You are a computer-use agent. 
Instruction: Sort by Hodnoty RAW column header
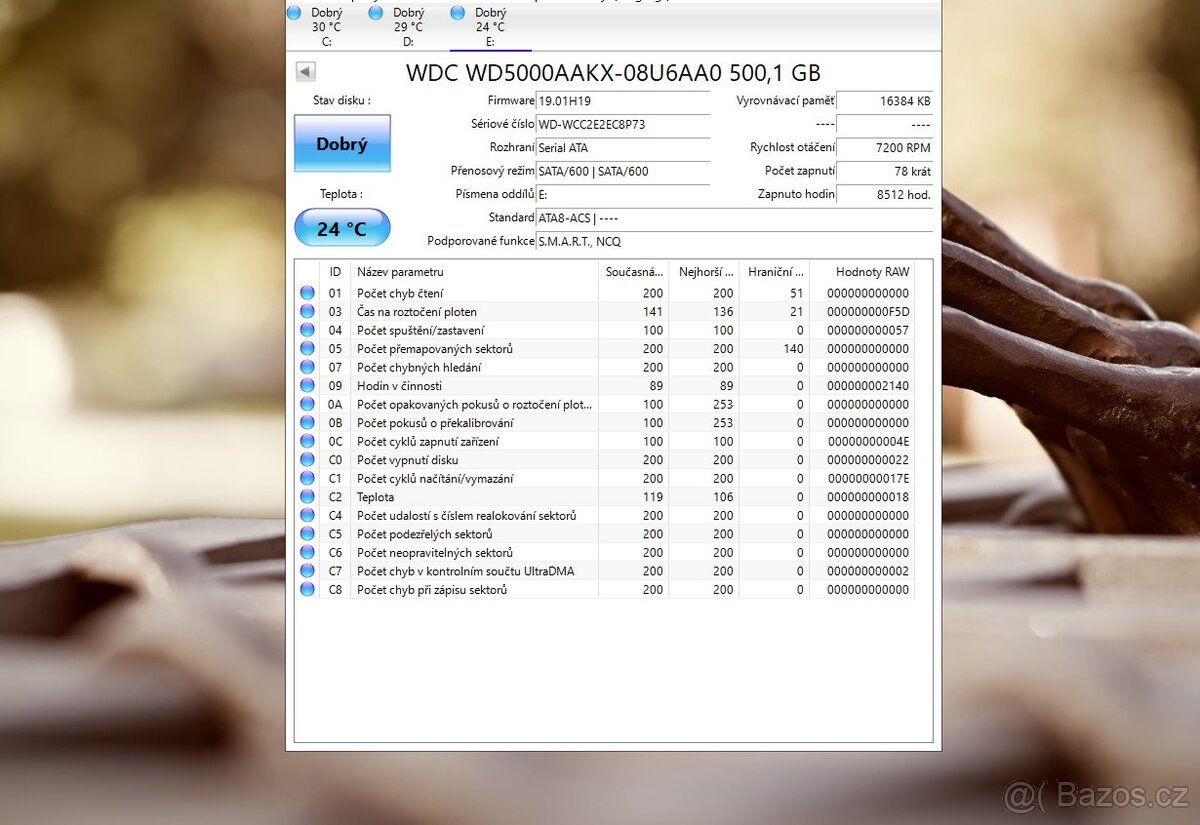(x=862, y=272)
